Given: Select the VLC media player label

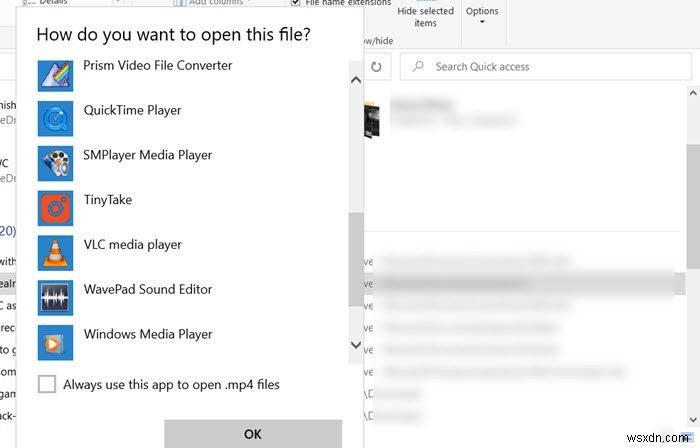Looking at the screenshot, I should coord(133,245).
